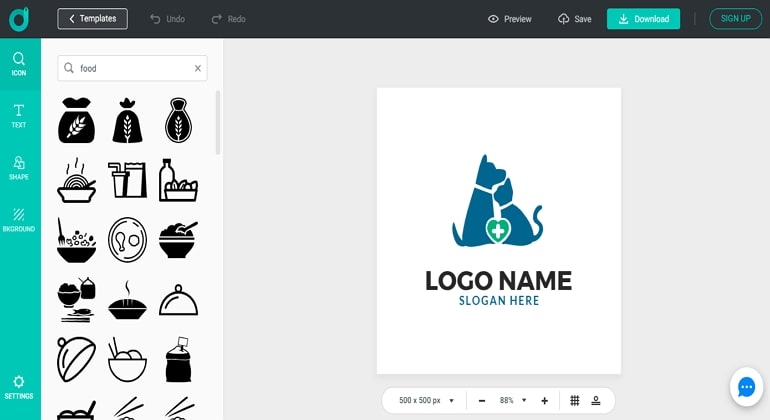Preview the logo design

(510, 19)
